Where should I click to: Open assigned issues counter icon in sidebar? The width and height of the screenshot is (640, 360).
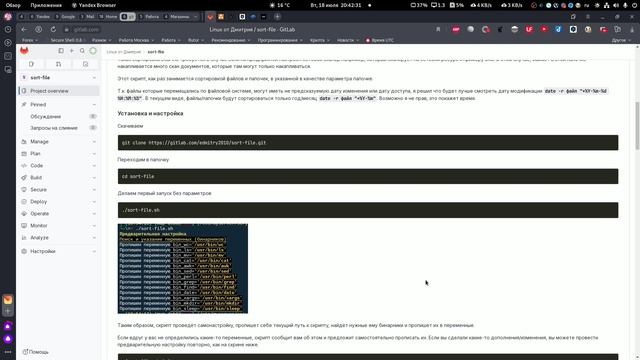pos(31,64)
